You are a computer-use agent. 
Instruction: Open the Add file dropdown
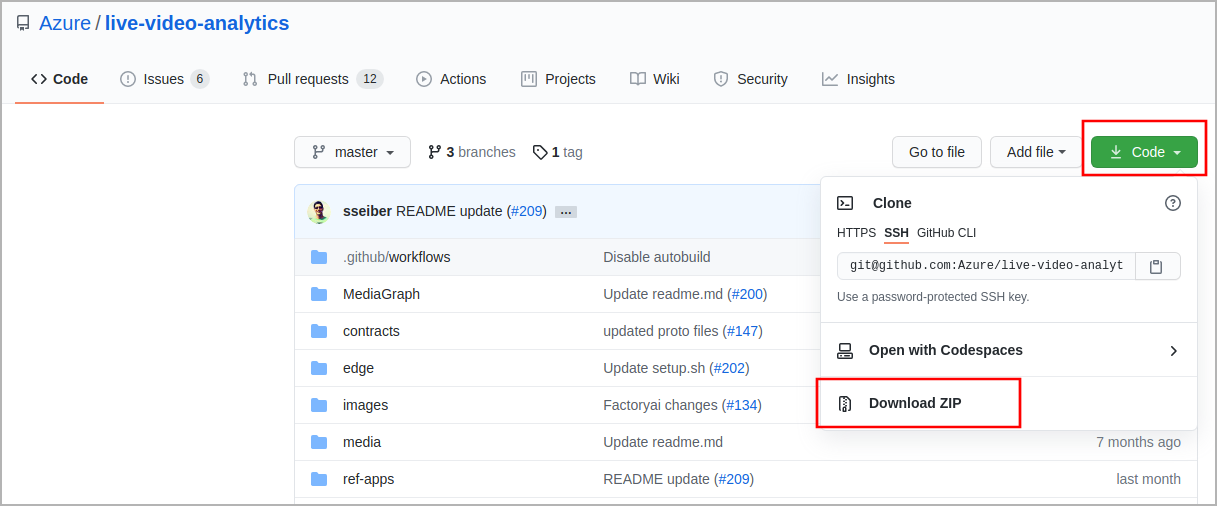point(1036,152)
